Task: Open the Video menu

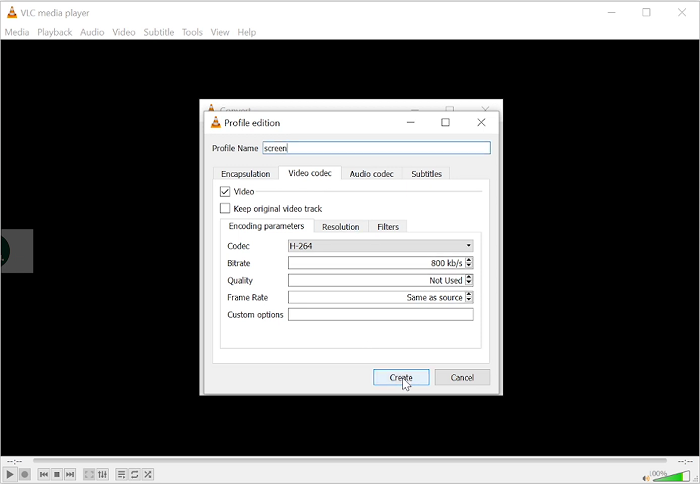Action: [124, 32]
